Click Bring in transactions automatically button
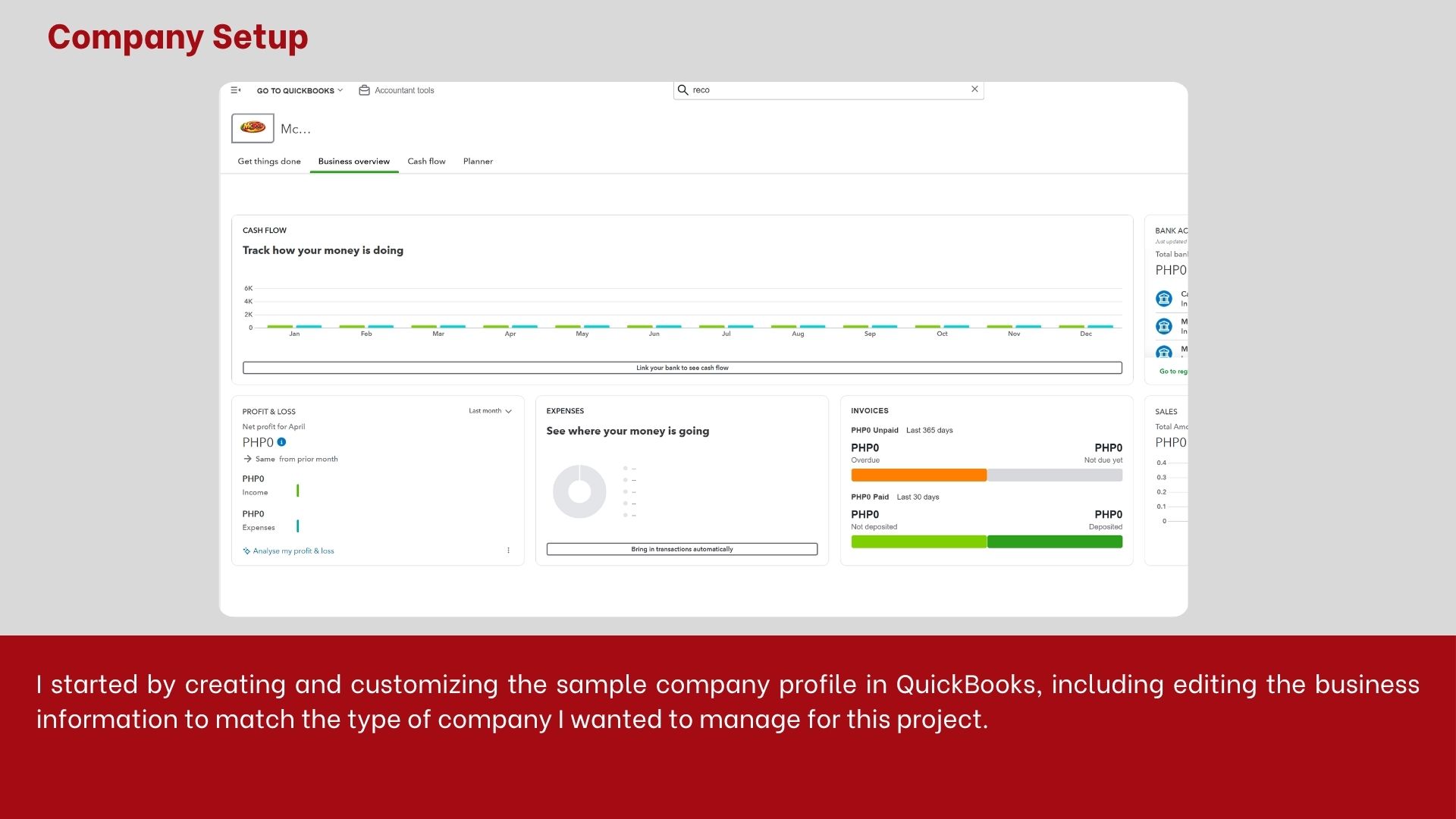The width and height of the screenshot is (1456, 819). pyautogui.click(x=682, y=549)
